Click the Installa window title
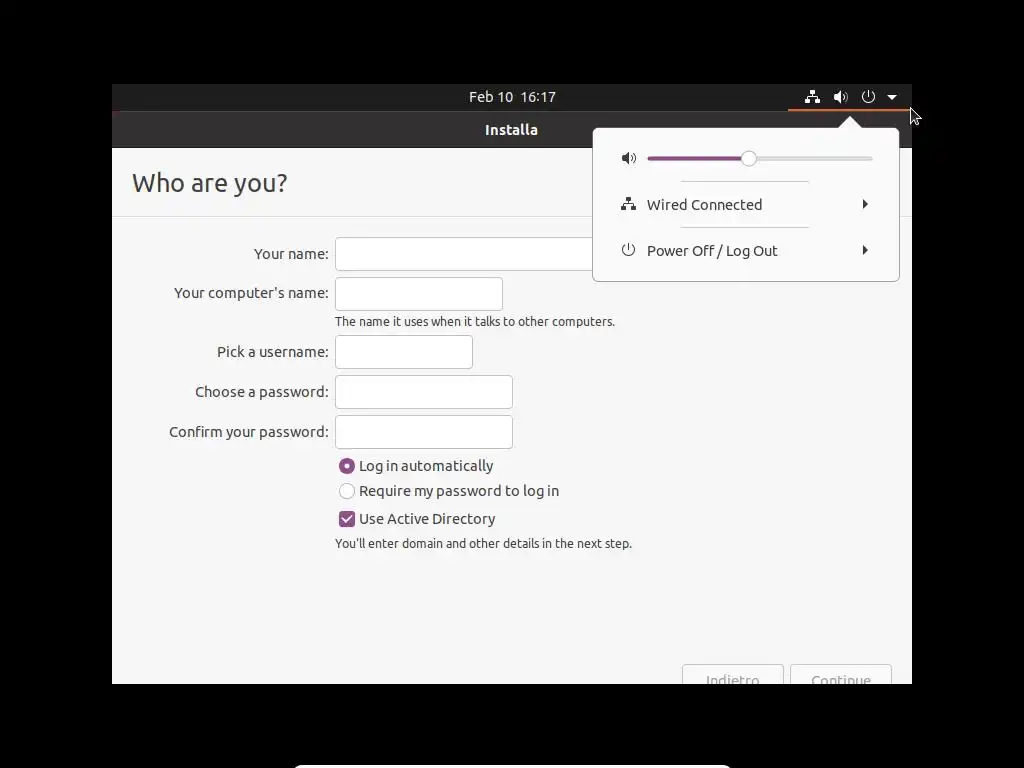This screenshot has height=768, width=1024. coord(511,130)
